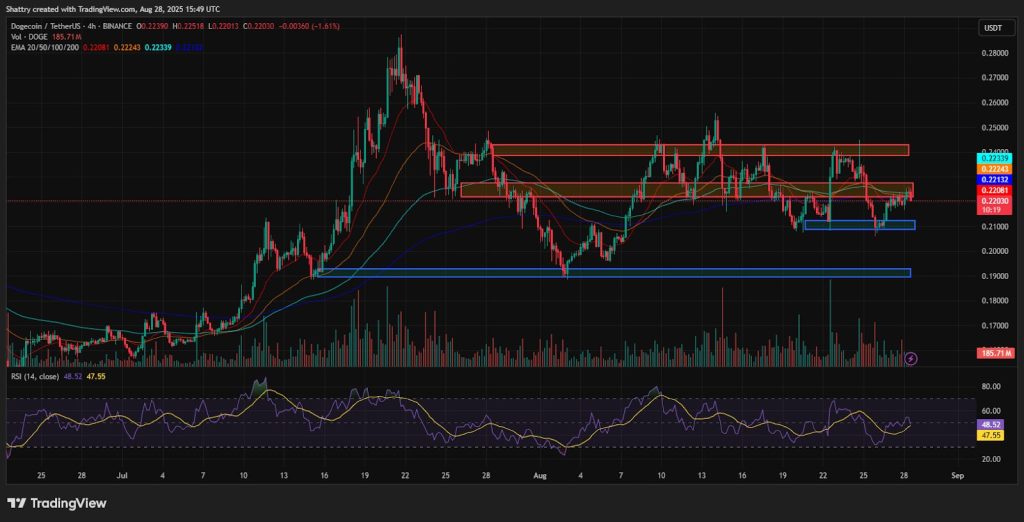
Task: Click the orange 0.22243 EMA price label
Action: coord(995,169)
